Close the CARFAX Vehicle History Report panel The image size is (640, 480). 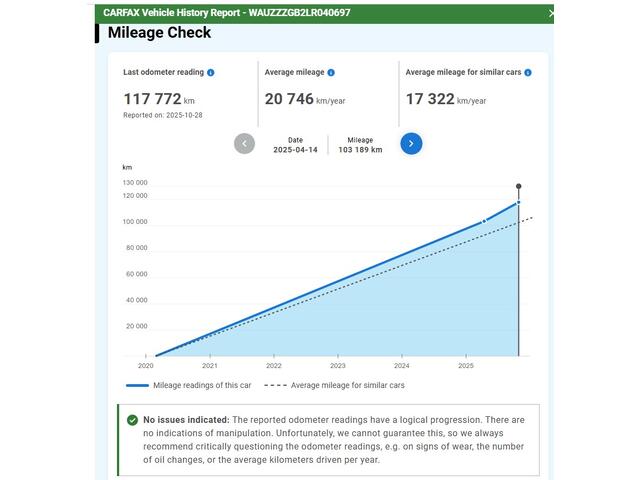pos(551,13)
